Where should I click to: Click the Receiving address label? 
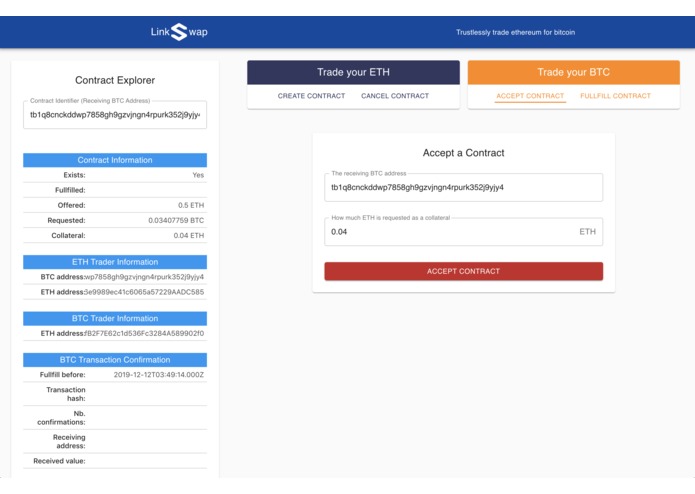(69, 441)
